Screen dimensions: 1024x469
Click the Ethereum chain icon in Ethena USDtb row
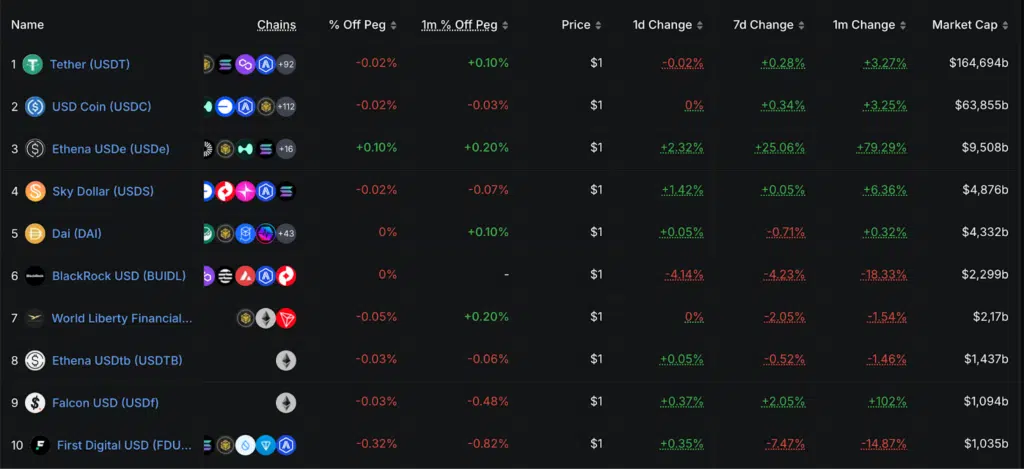point(286,360)
